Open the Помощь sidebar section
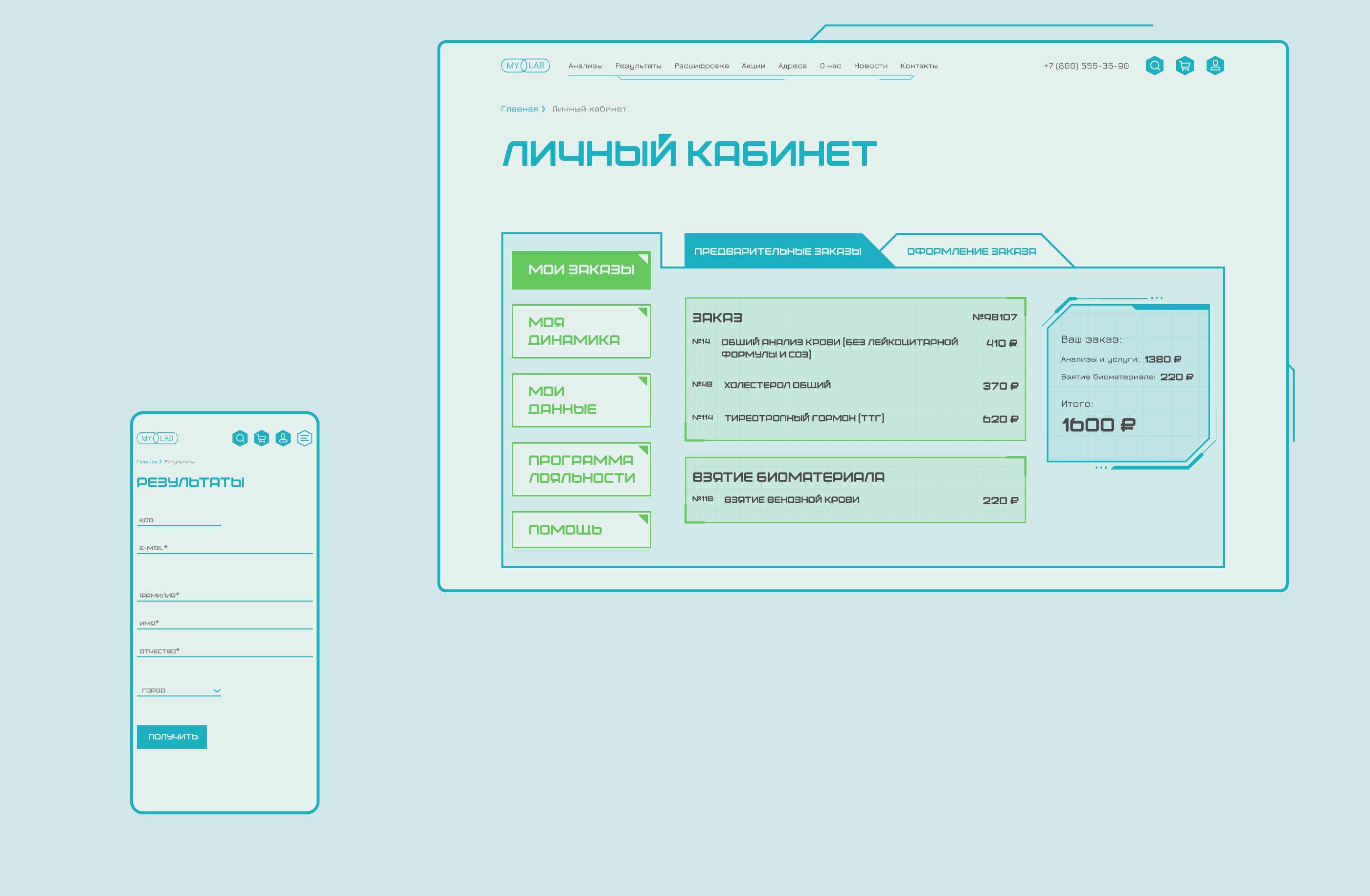 pos(581,529)
